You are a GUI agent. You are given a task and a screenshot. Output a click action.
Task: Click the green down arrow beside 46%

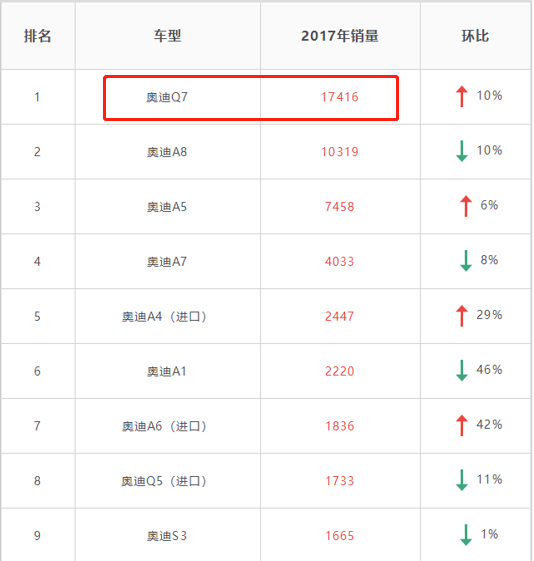pyautogui.click(x=462, y=370)
